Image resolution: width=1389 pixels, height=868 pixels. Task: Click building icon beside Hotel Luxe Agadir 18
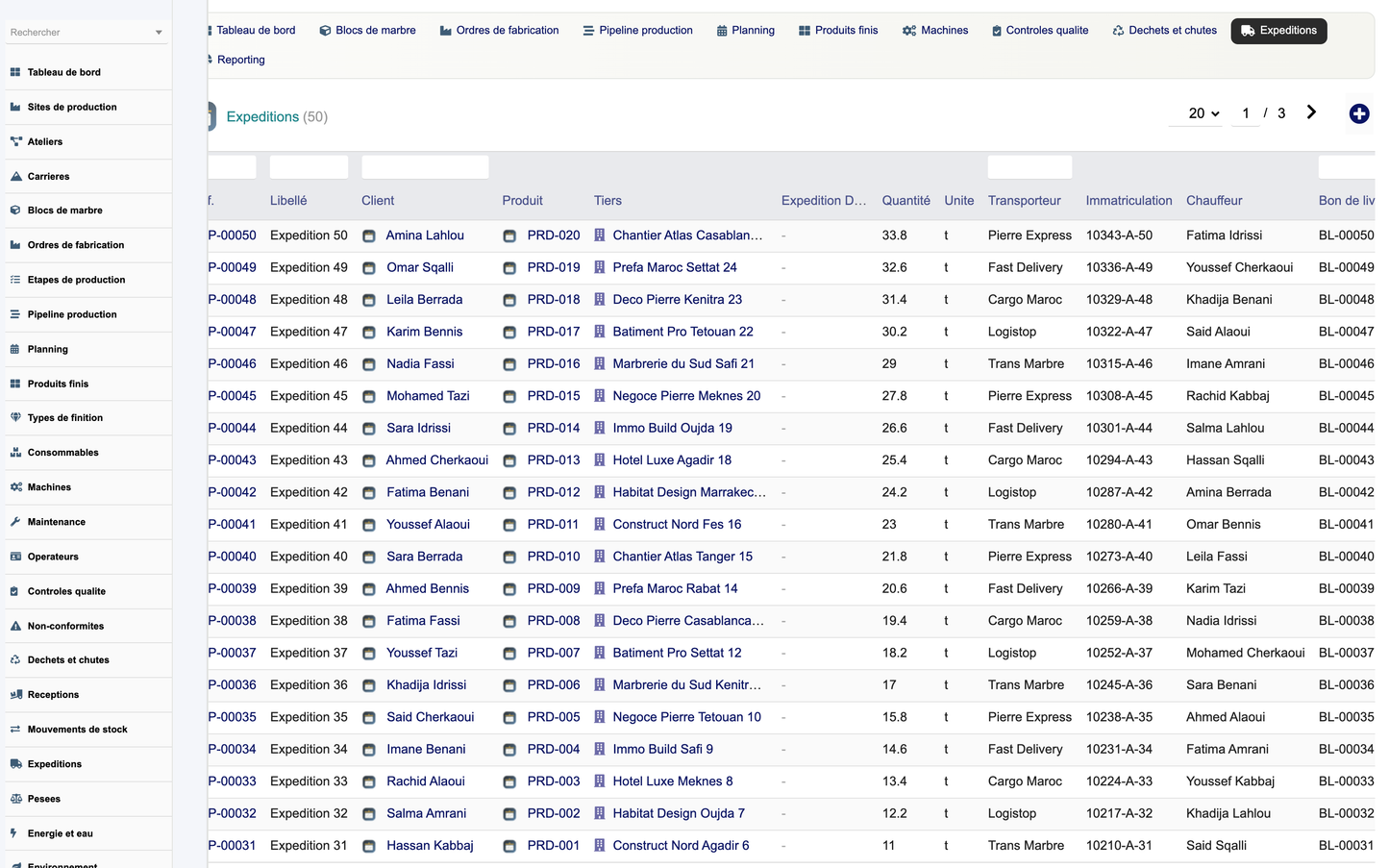pos(600,459)
